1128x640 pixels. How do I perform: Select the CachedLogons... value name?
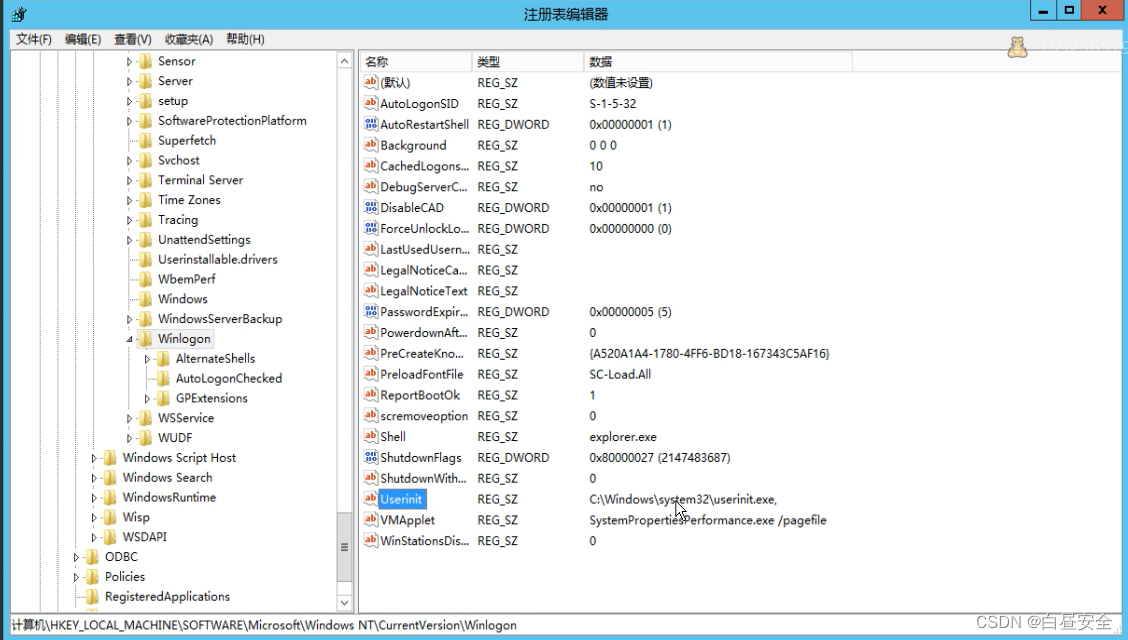(x=424, y=165)
